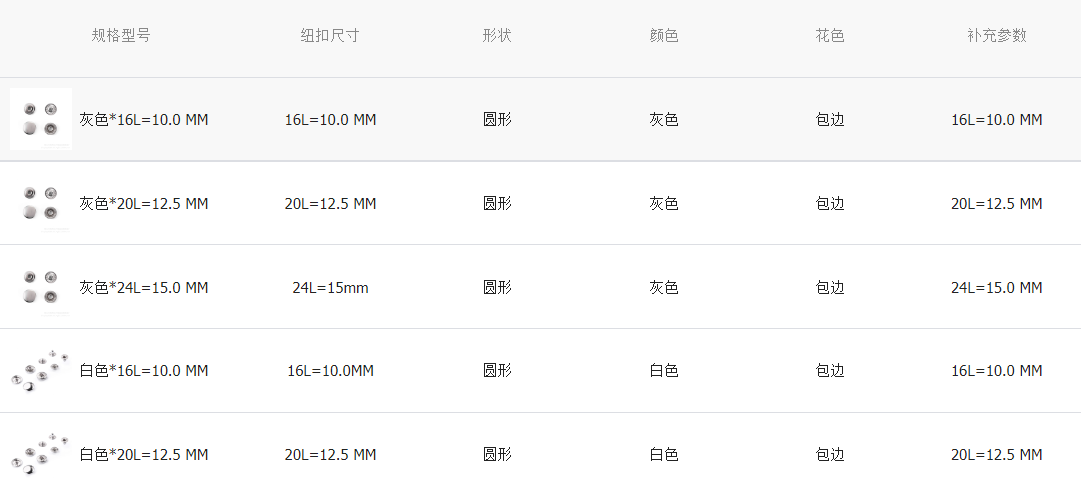Click the 16L=10.0MM size cell in white row
Screen dimensions: 1081x481
330,371
